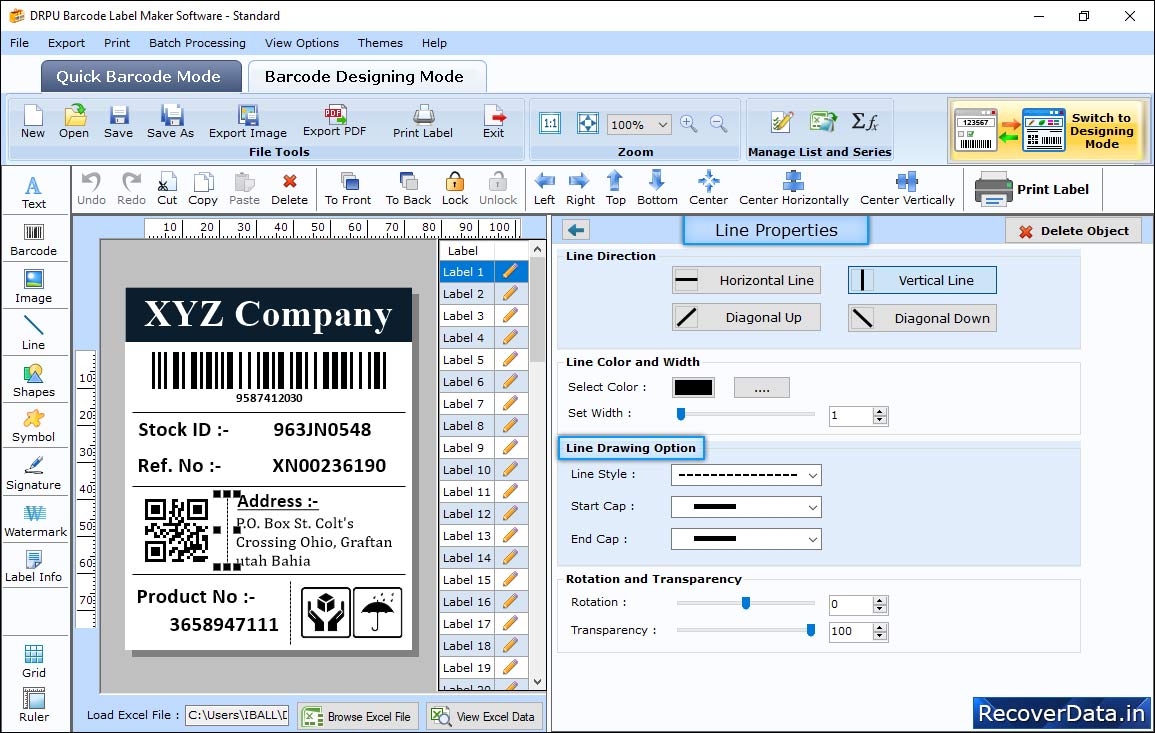Toggle the Grid display

tap(33, 661)
